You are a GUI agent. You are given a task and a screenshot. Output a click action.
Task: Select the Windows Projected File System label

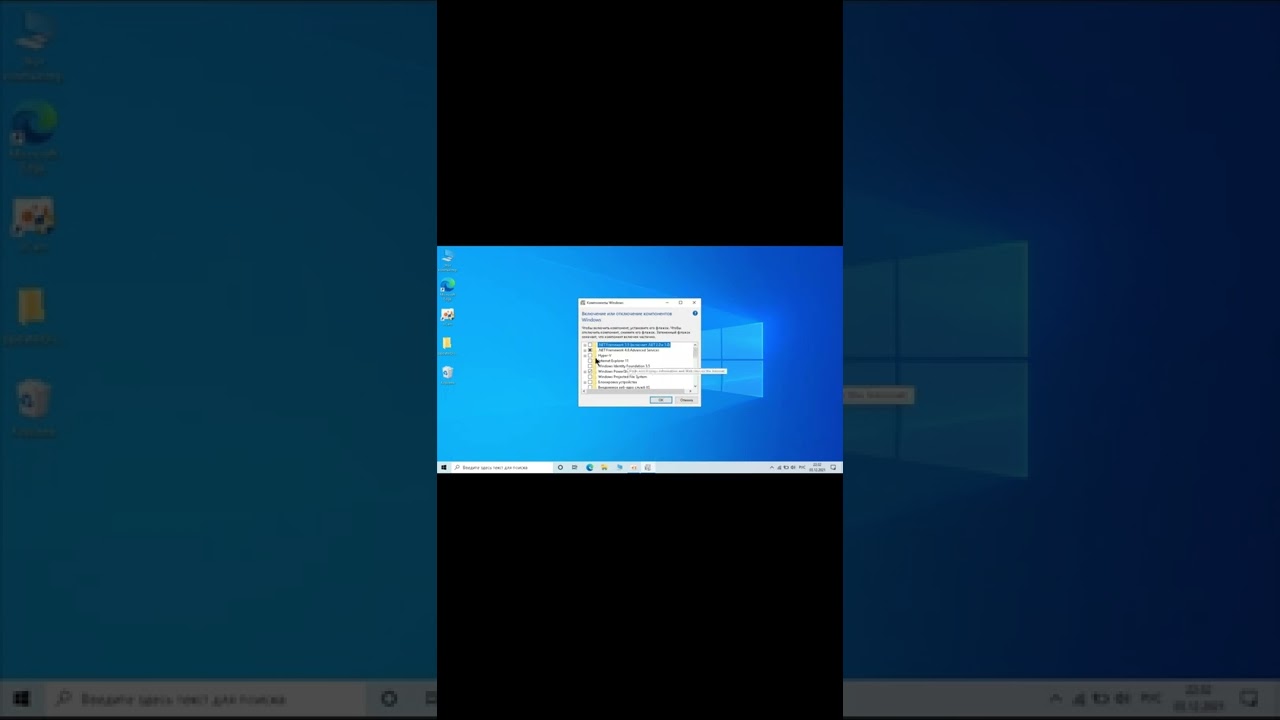click(622, 377)
